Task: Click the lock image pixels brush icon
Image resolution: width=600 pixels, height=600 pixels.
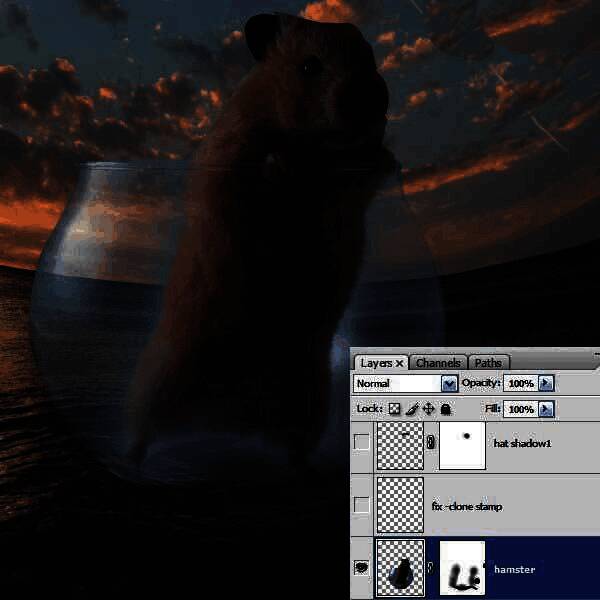Action: coord(411,409)
